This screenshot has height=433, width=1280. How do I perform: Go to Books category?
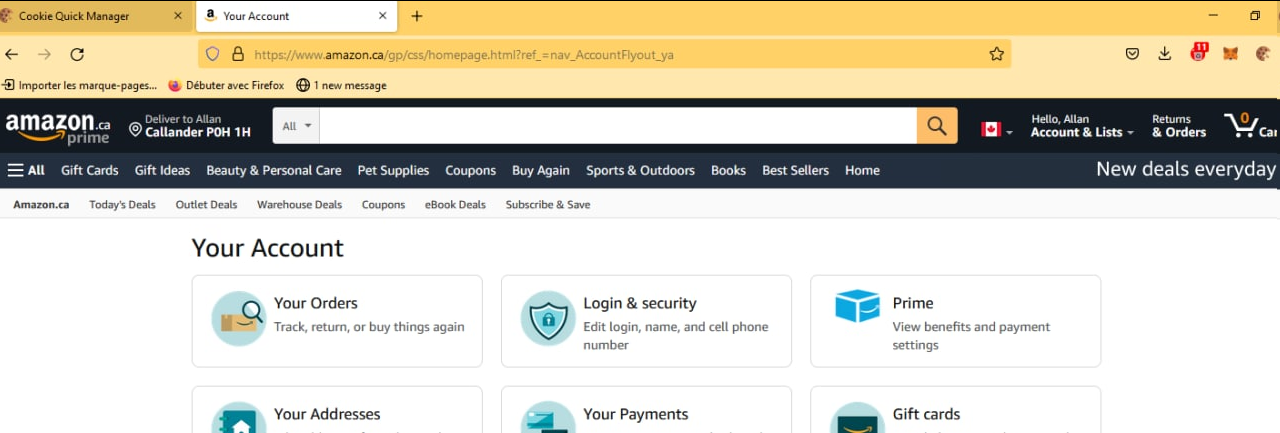point(728,170)
